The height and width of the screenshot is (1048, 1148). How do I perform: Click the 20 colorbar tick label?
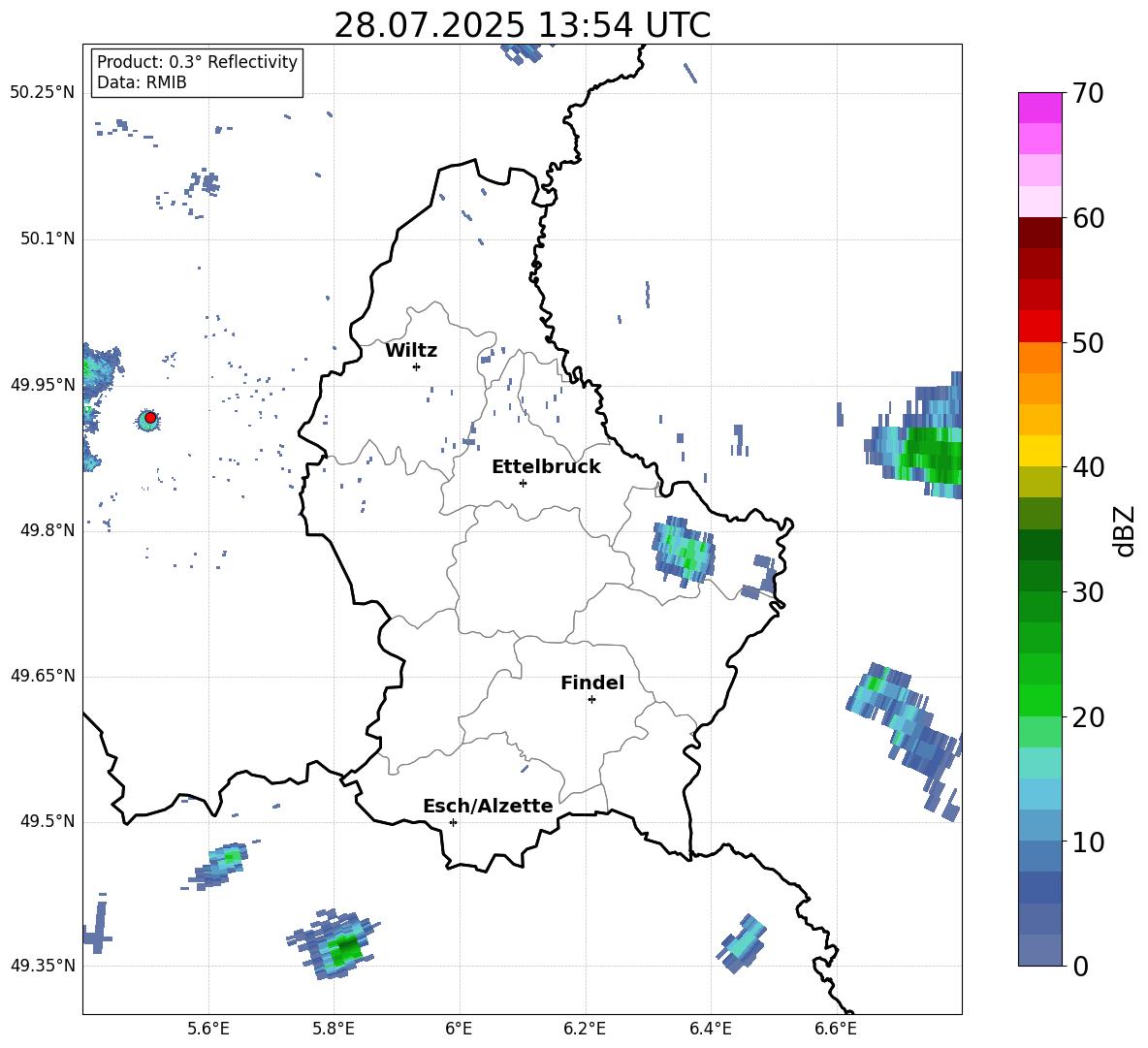(1088, 717)
